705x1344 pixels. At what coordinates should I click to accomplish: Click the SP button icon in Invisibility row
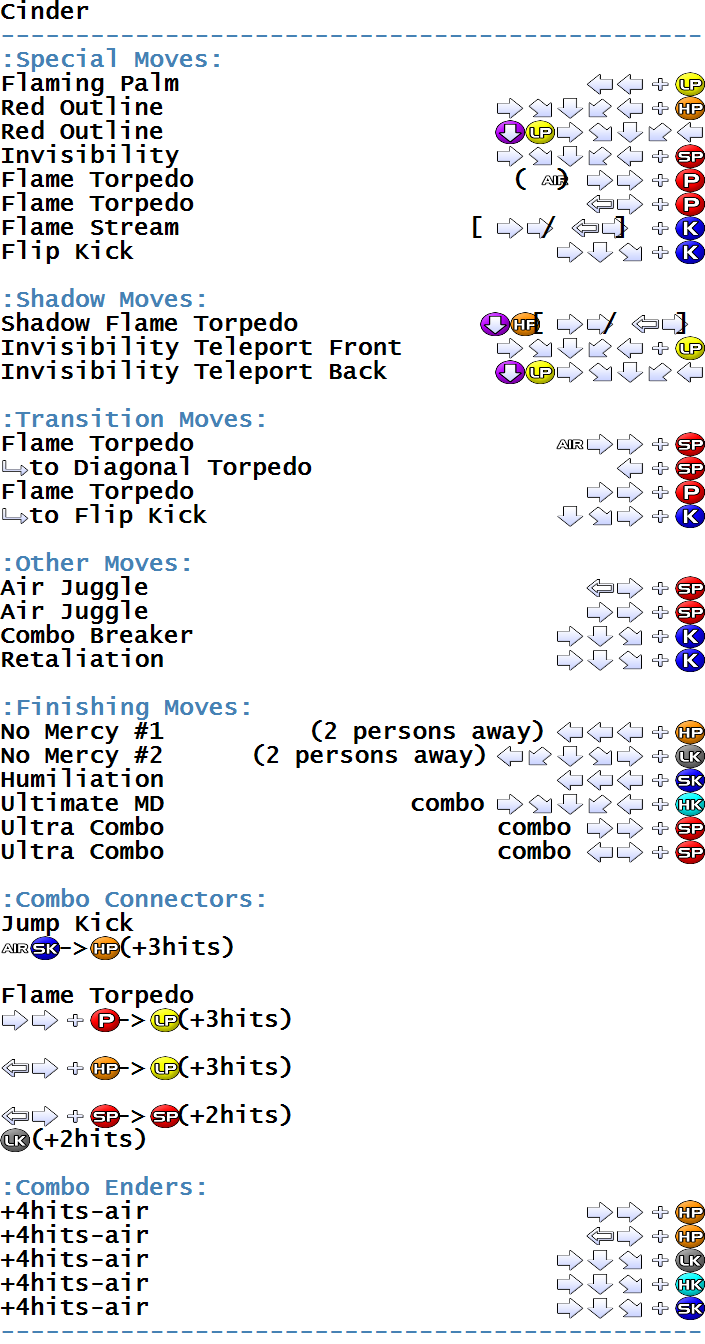[x=690, y=156]
